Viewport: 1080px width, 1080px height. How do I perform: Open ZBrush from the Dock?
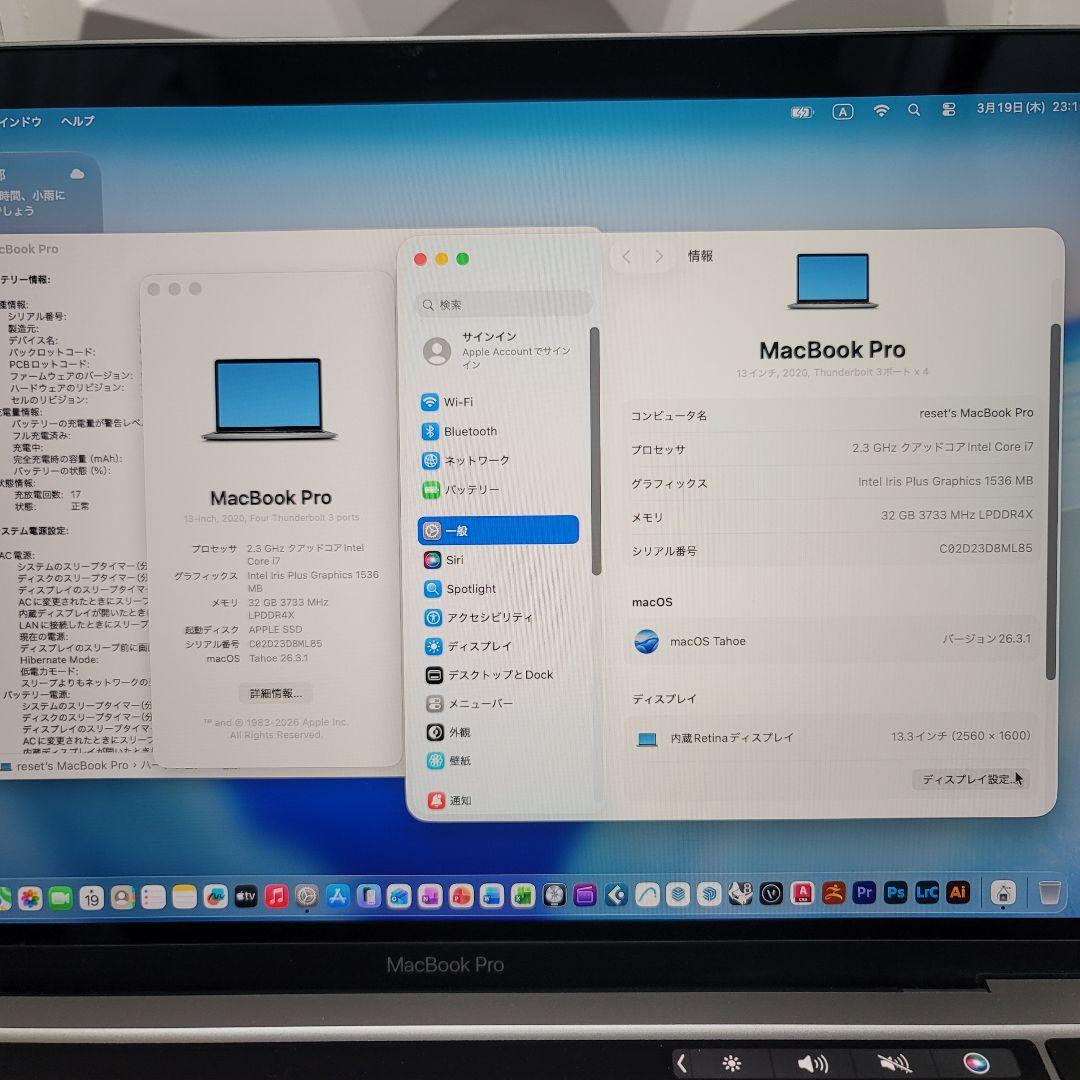tap(835, 891)
